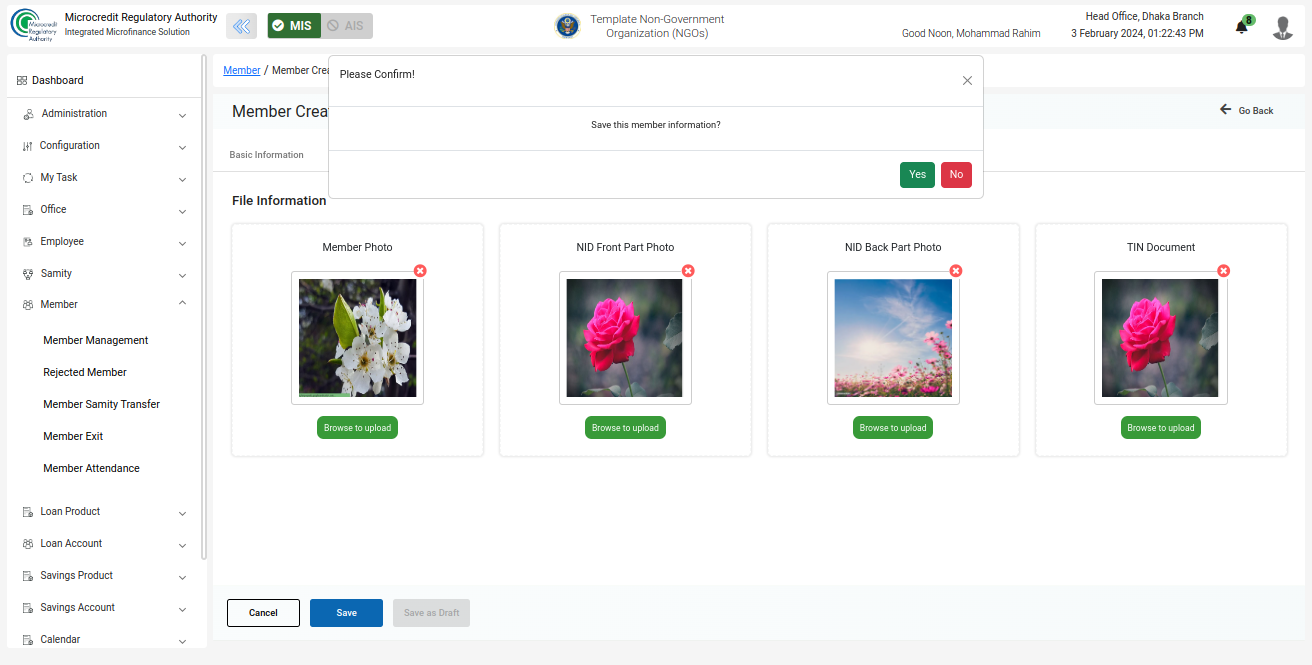Expand the Administration menu

tap(182, 116)
